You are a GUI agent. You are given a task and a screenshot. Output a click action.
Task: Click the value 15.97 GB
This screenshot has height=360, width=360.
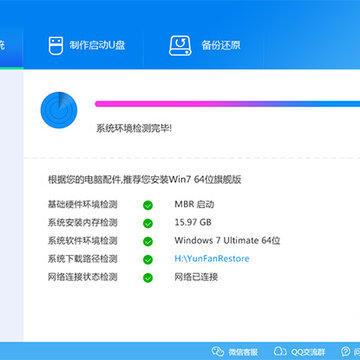pyautogui.click(x=193, y=222)
